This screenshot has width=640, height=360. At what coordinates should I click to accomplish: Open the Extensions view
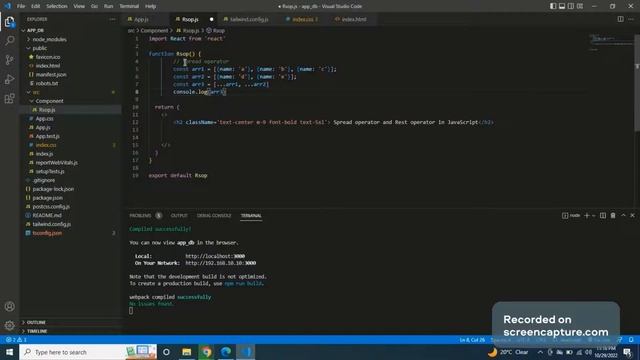(9, 98)
